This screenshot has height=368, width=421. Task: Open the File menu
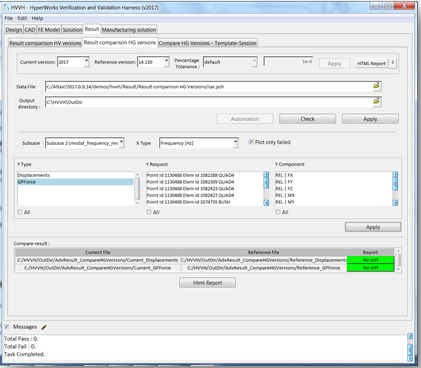8,18
